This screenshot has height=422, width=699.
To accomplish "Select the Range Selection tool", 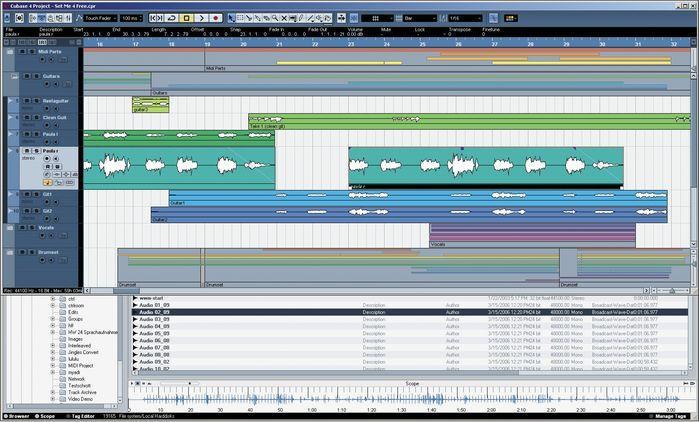I will coord(240,18).
